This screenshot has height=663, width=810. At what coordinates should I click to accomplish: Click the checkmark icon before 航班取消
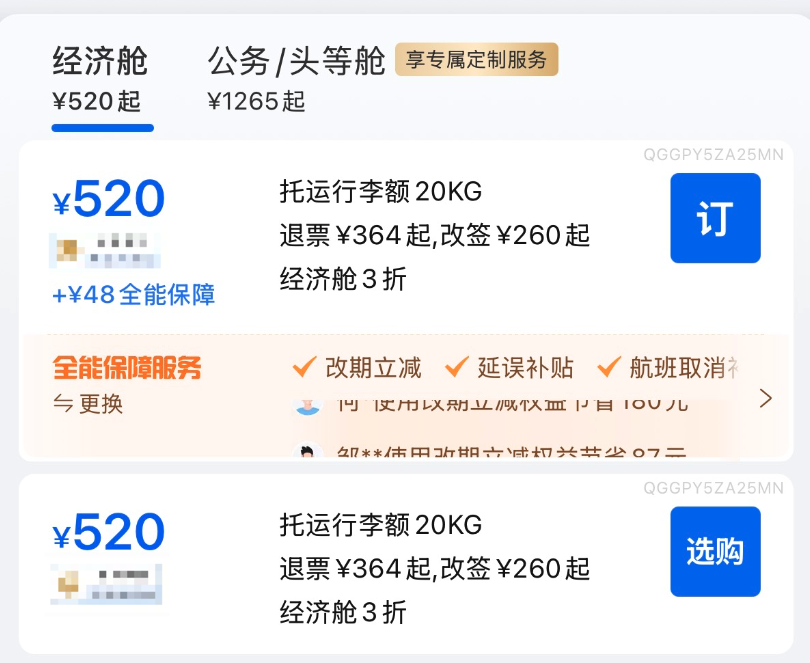coord(609,368)
